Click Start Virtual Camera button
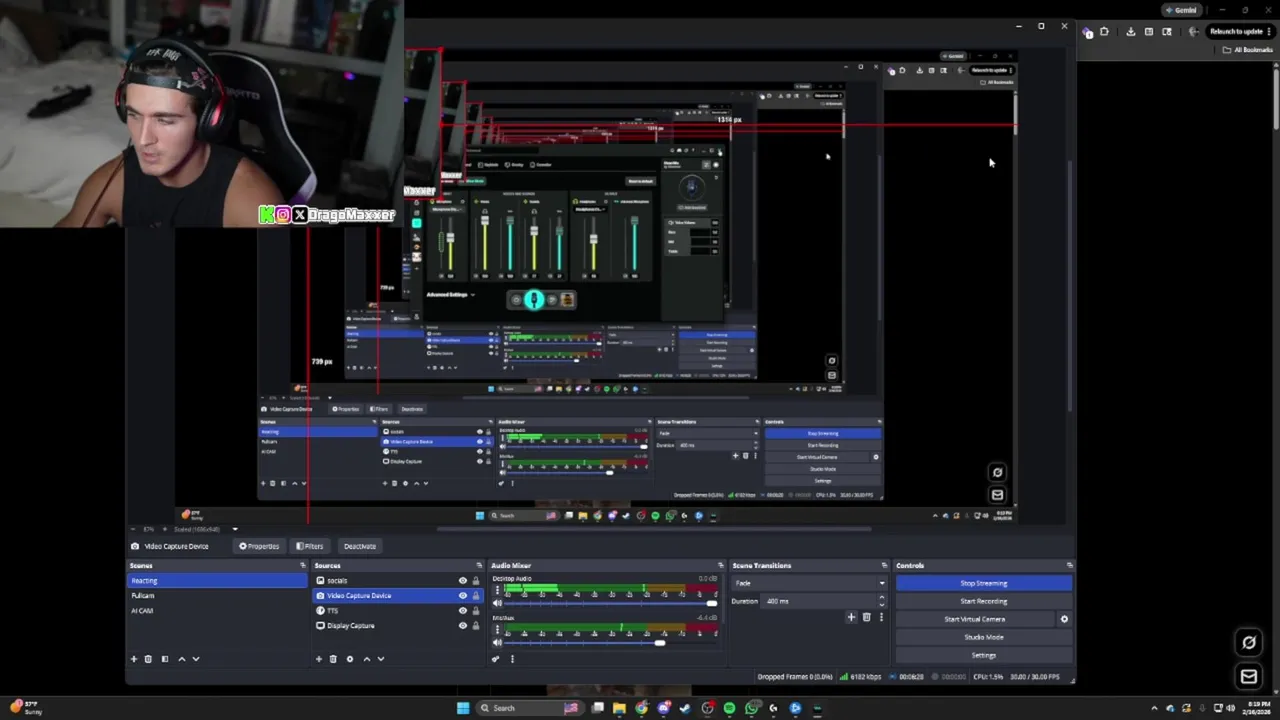This screenshot has width=1280, height=720. (975, 619)
